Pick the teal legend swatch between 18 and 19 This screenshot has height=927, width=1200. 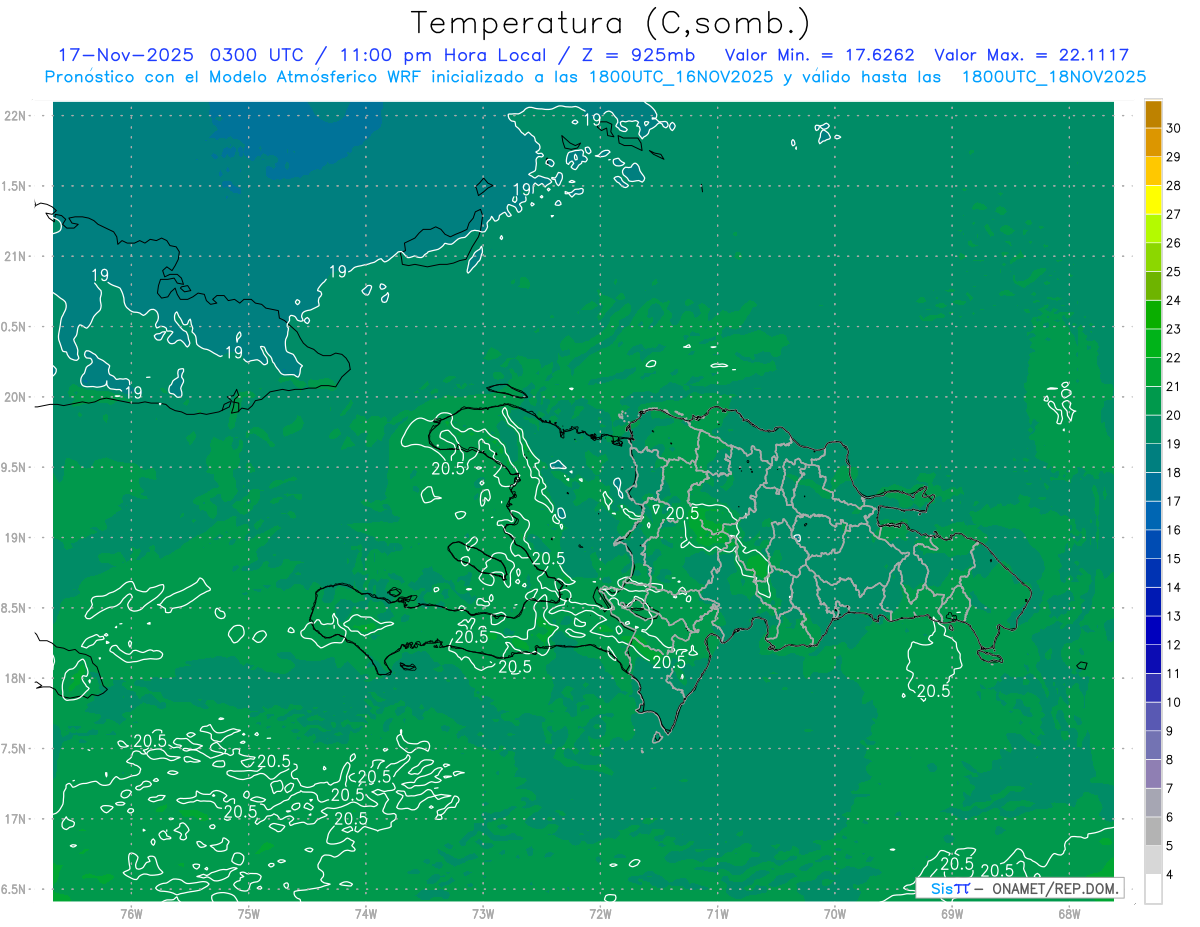[1154, 459]
